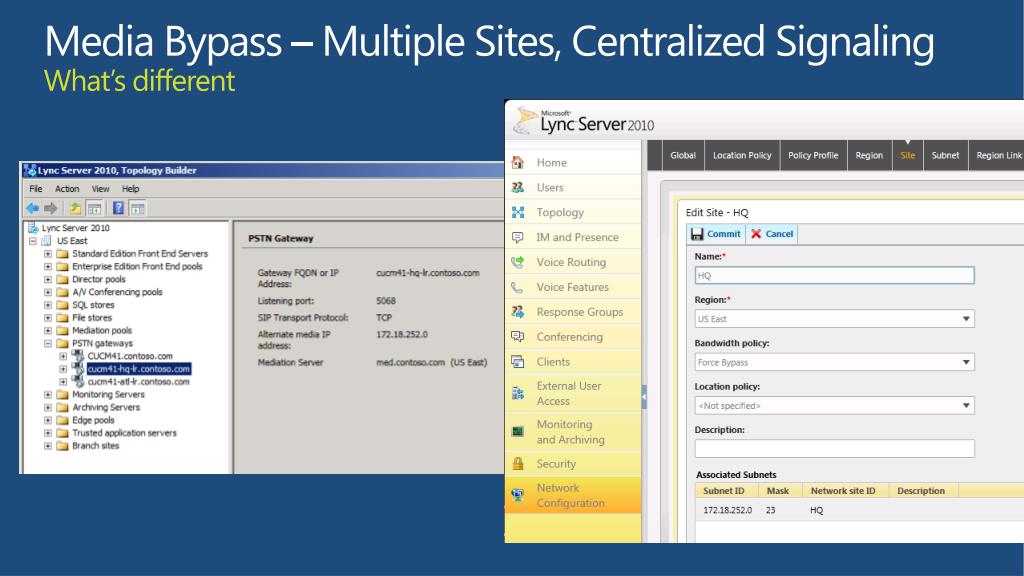The width and height of the screenshot is (1024, 576).
Task: Open the File menu in Topology Builder
Action: 36,189
